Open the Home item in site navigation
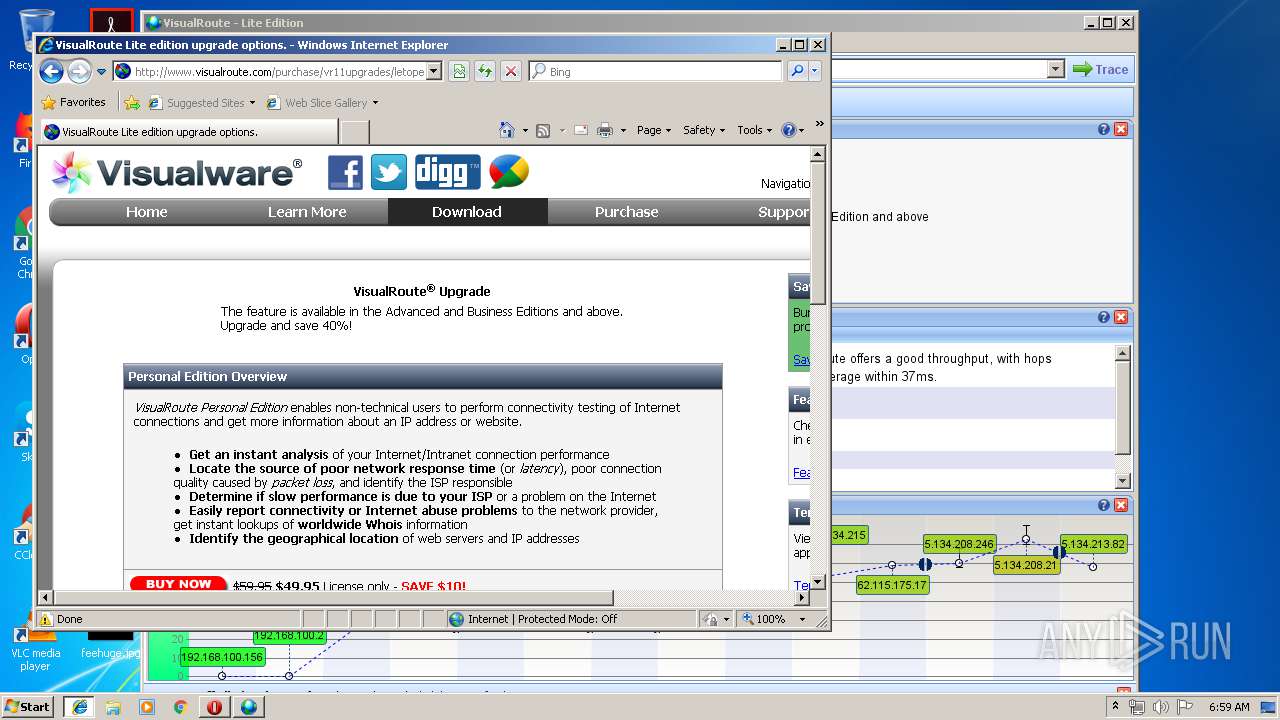1280x720 pixels. coord(147,212)
